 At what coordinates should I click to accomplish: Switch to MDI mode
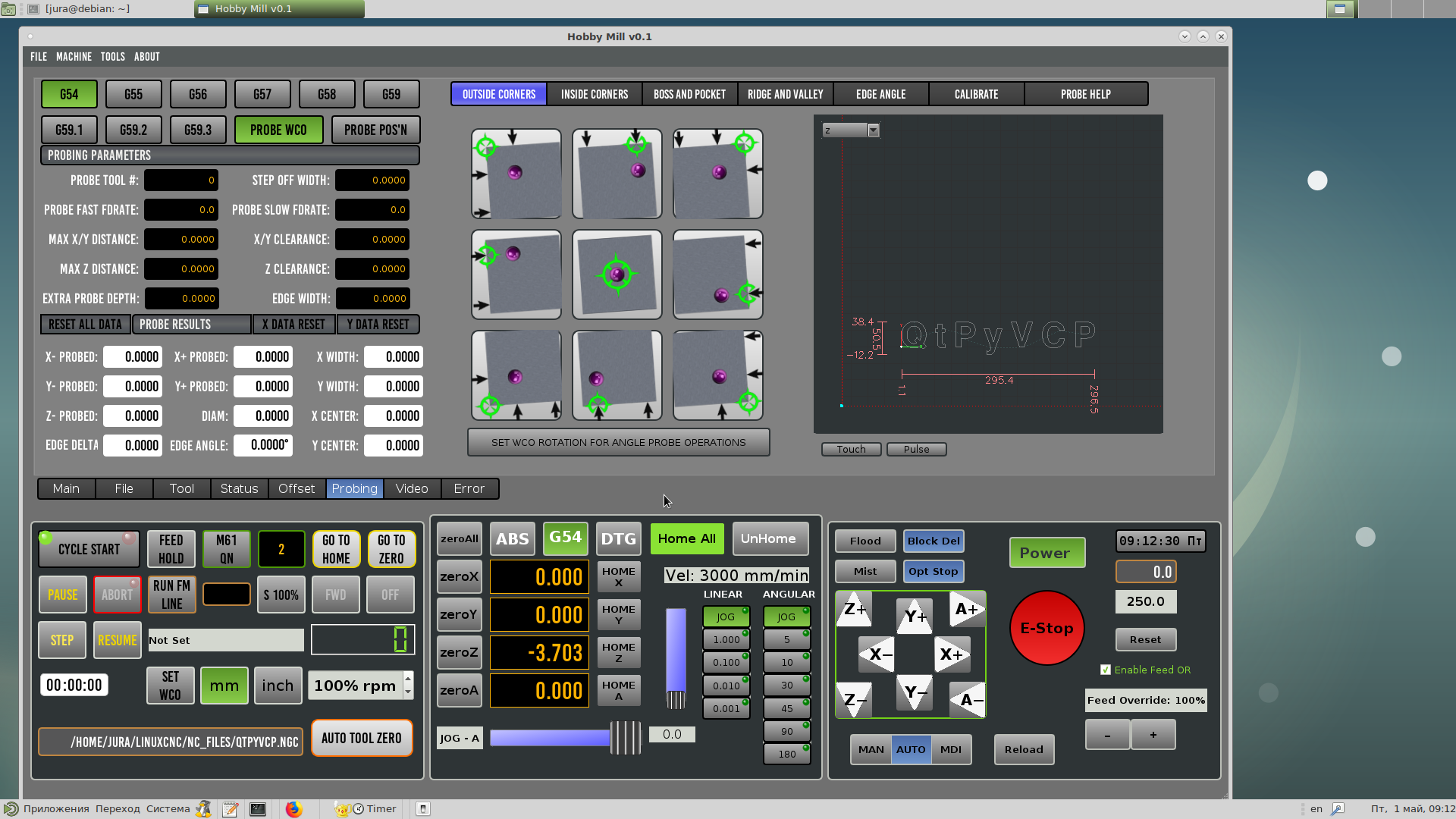point(951,749)
